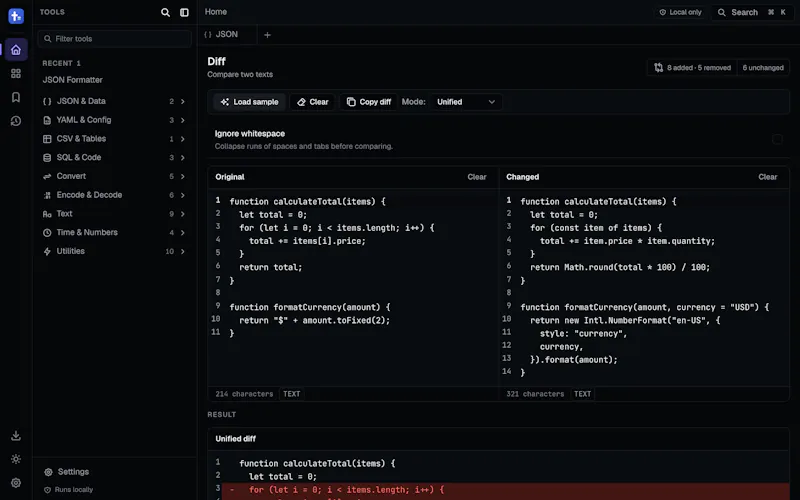This screenshot has height=500, width=800.
Task: Click Local only badge
Action: click(681, 12)
